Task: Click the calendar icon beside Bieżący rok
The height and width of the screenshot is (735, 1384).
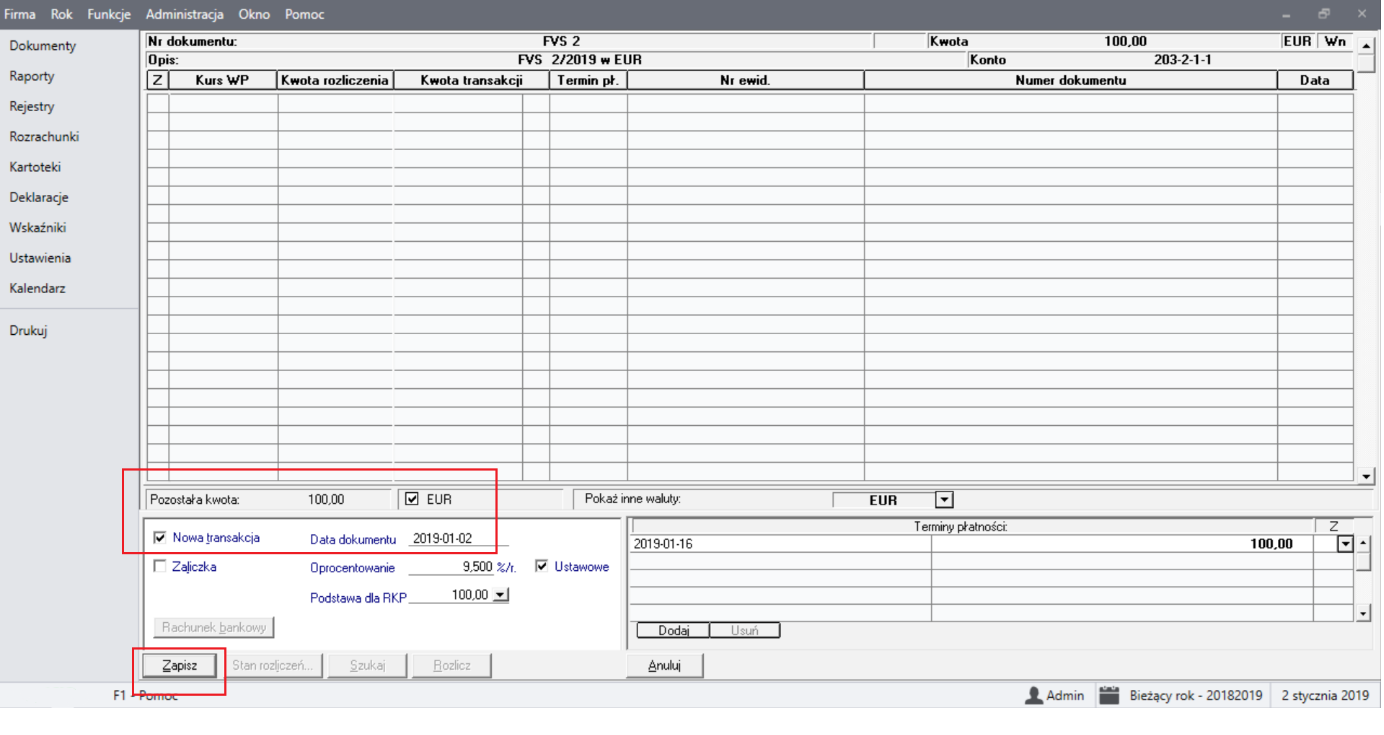Action: tap(1108, 695)
